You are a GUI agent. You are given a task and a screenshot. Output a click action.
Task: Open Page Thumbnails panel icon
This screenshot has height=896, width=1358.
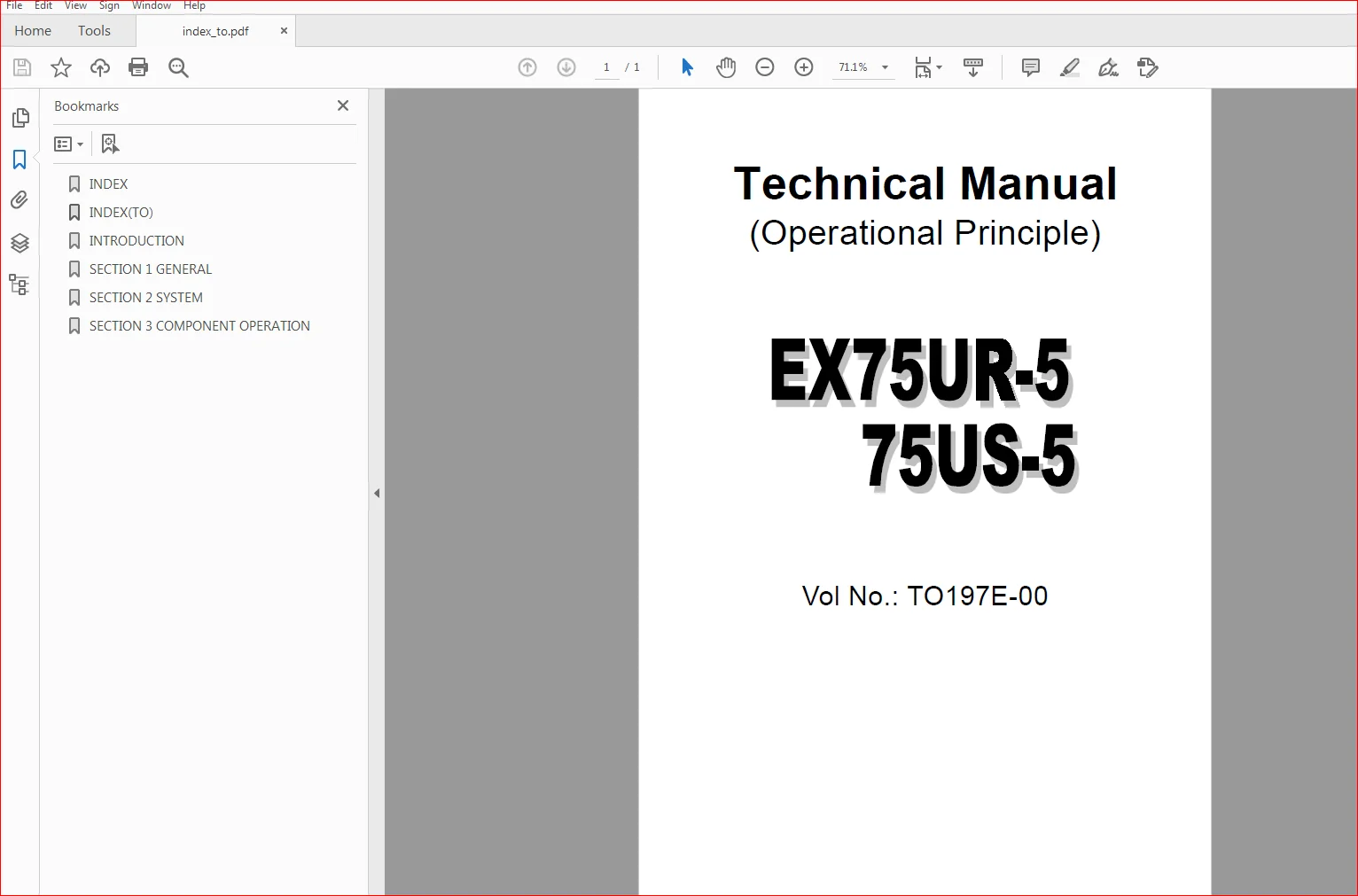[20, 118]
